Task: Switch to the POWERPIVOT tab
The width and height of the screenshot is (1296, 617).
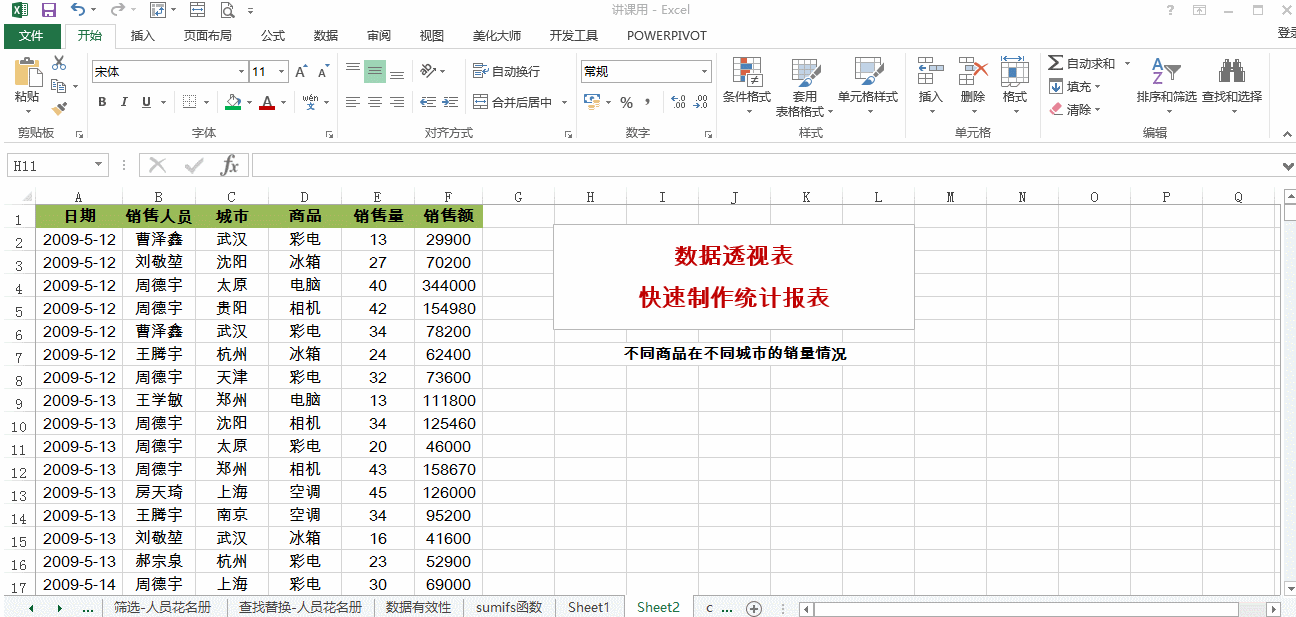Action: click(x=667, y=36)
